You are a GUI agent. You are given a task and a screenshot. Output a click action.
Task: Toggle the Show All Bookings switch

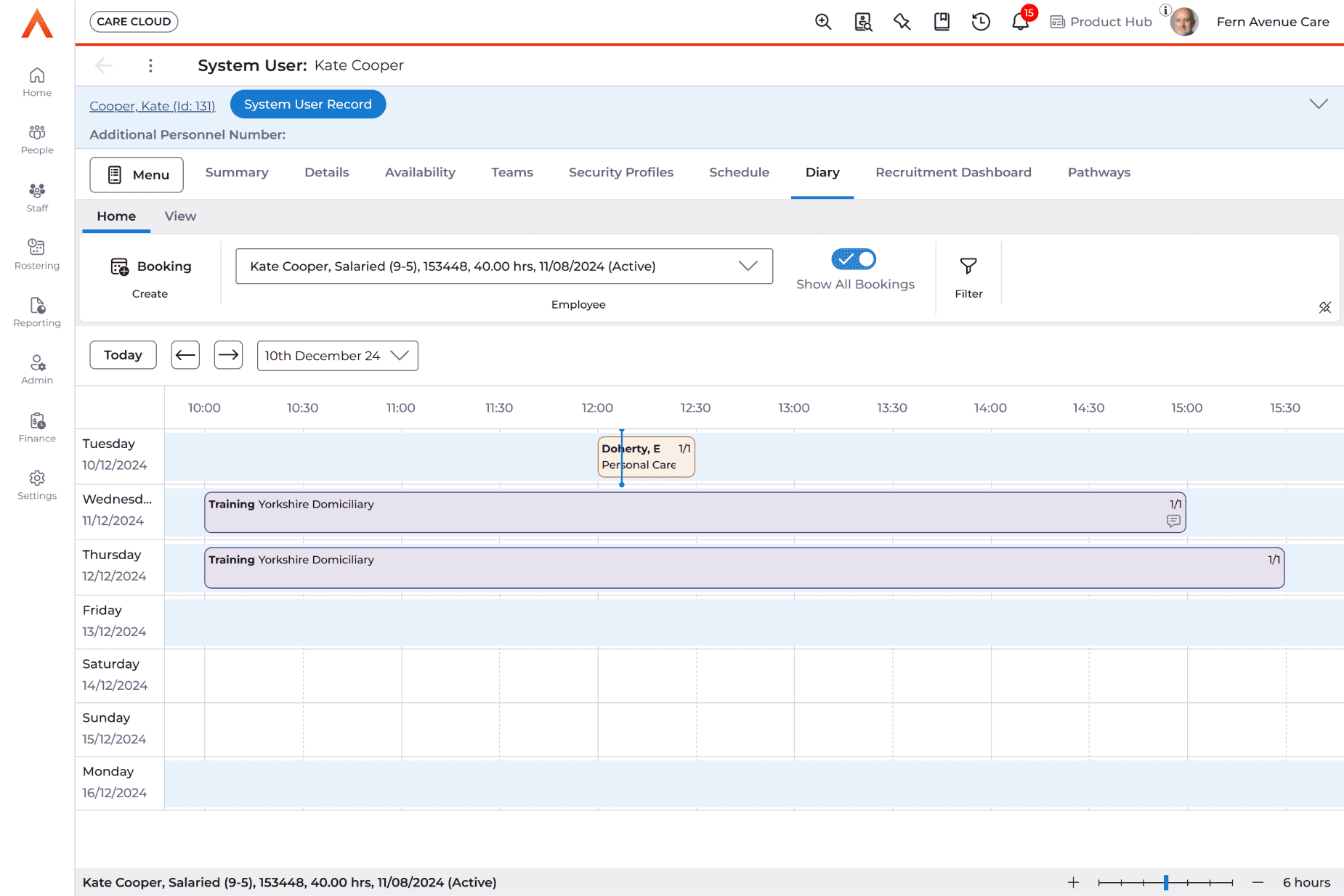(x=854, y=259)
